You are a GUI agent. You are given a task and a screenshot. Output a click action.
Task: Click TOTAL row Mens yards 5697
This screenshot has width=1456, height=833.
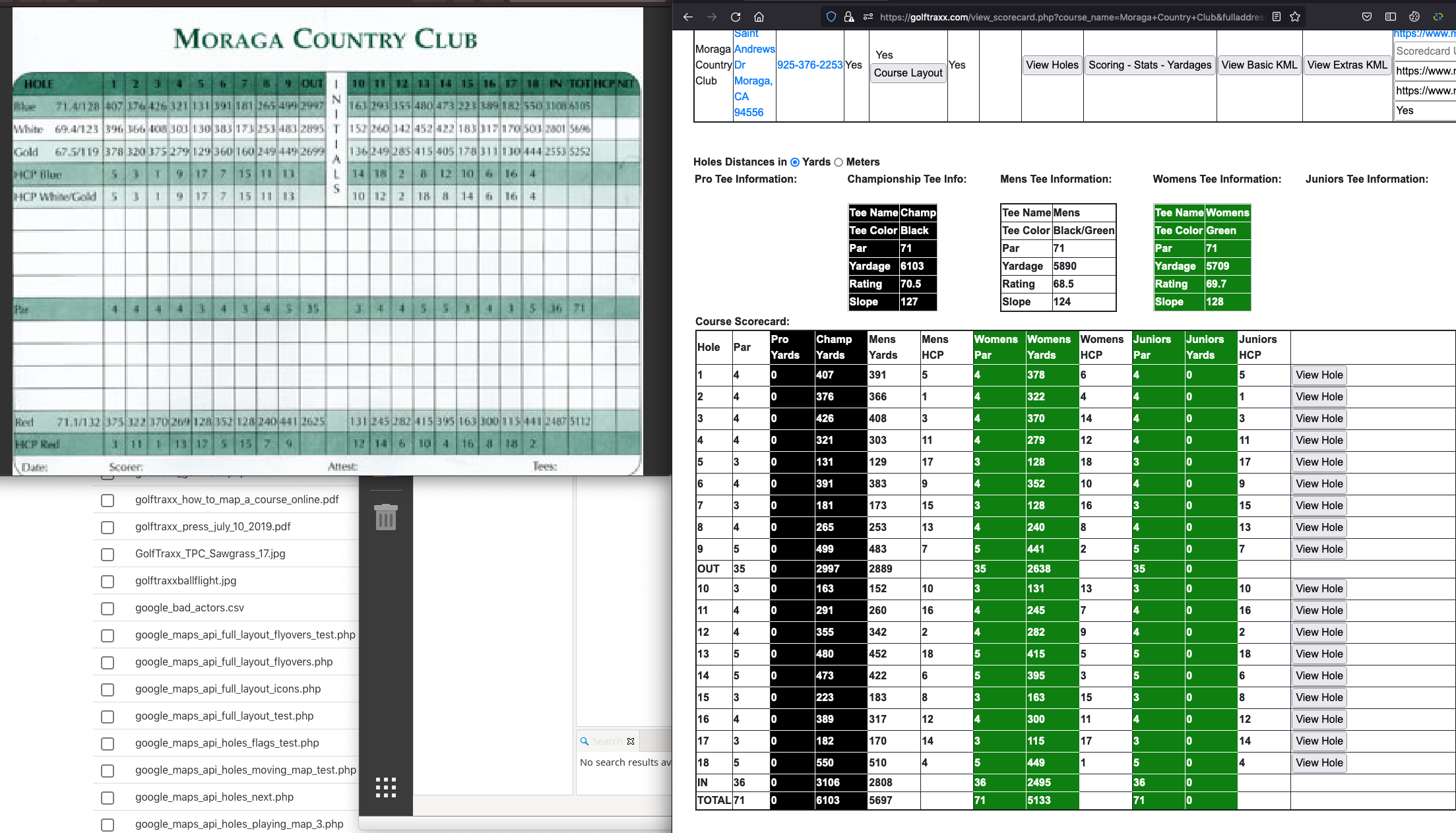coord(893,801)
